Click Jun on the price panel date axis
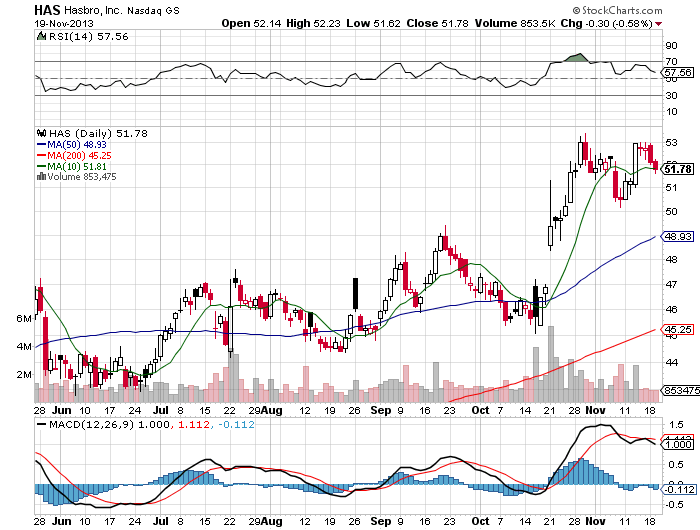The width and height of the screenshot is (700, 530). coord(61,410)
